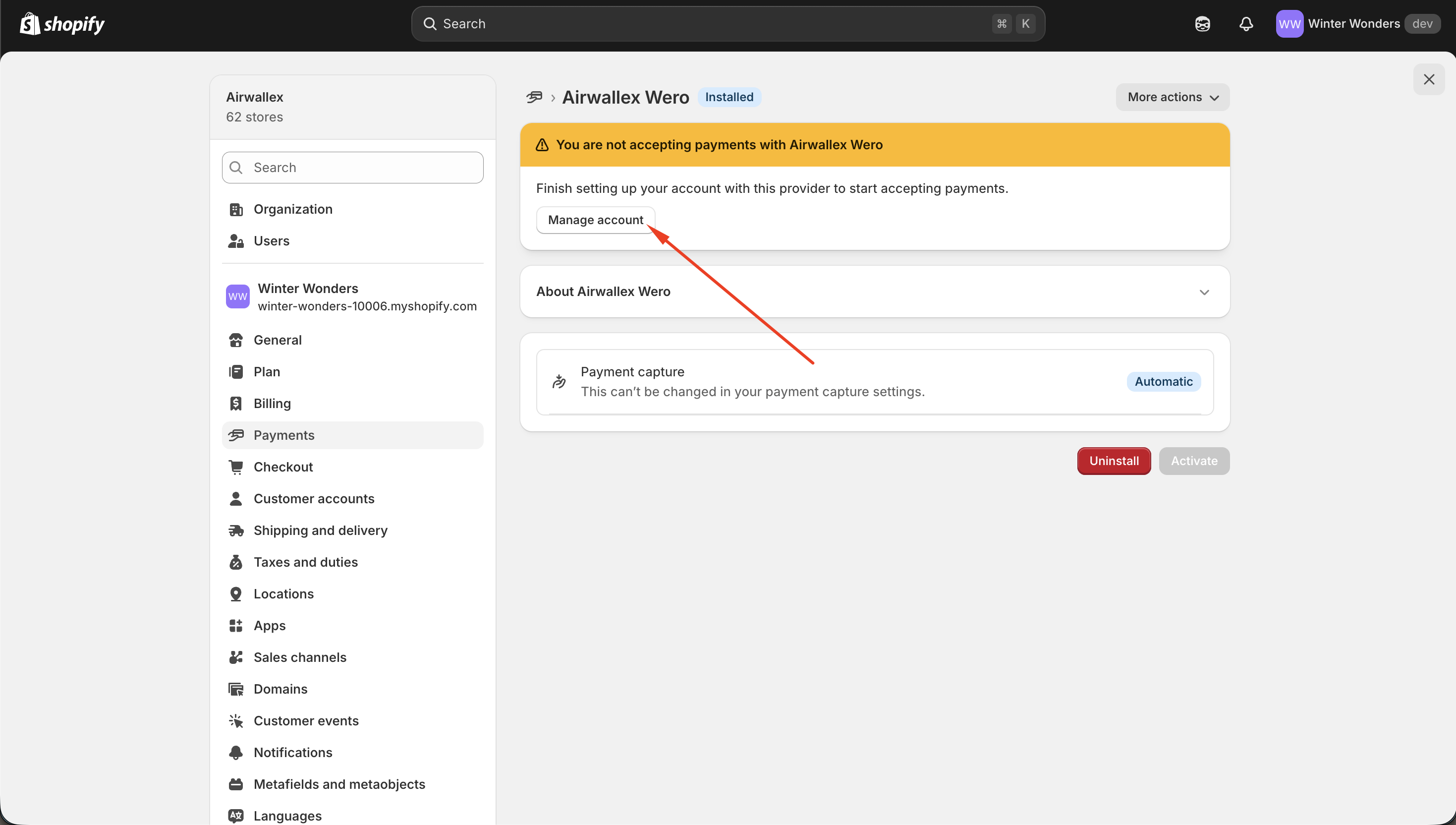Click the Billing receipt icon
1456x825 pixels.
pos(235,404)
